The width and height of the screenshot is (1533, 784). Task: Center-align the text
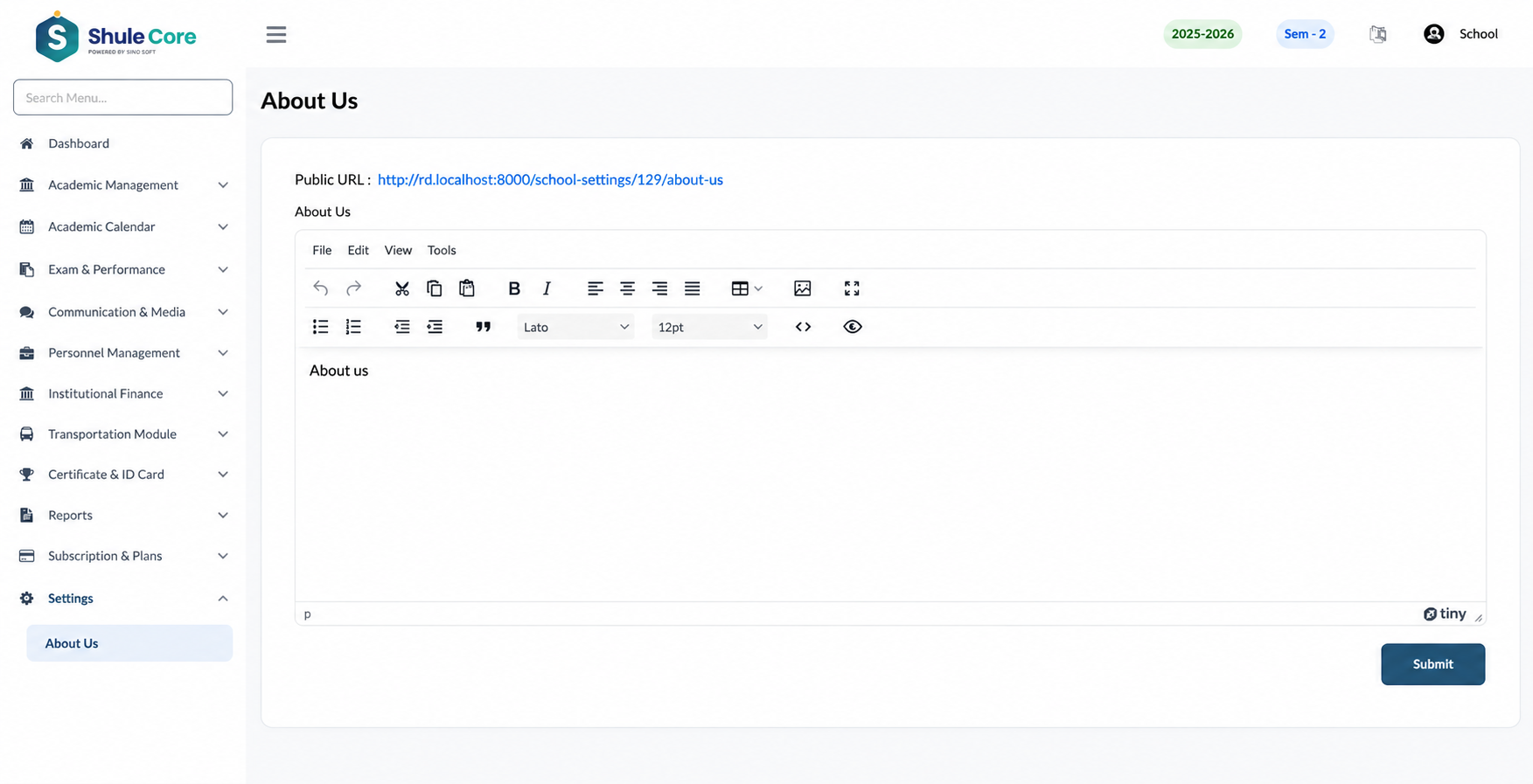click(x=628, y=288)
